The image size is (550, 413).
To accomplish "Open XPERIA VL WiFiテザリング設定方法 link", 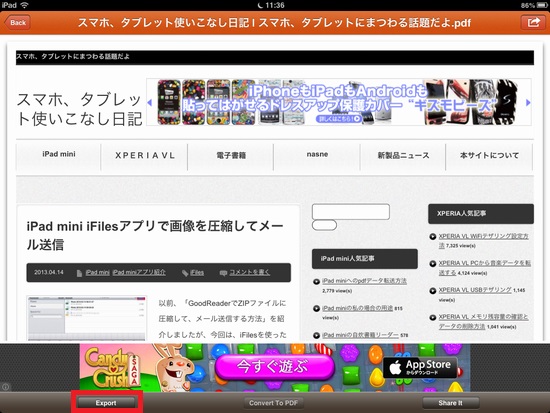I will 483,240.
